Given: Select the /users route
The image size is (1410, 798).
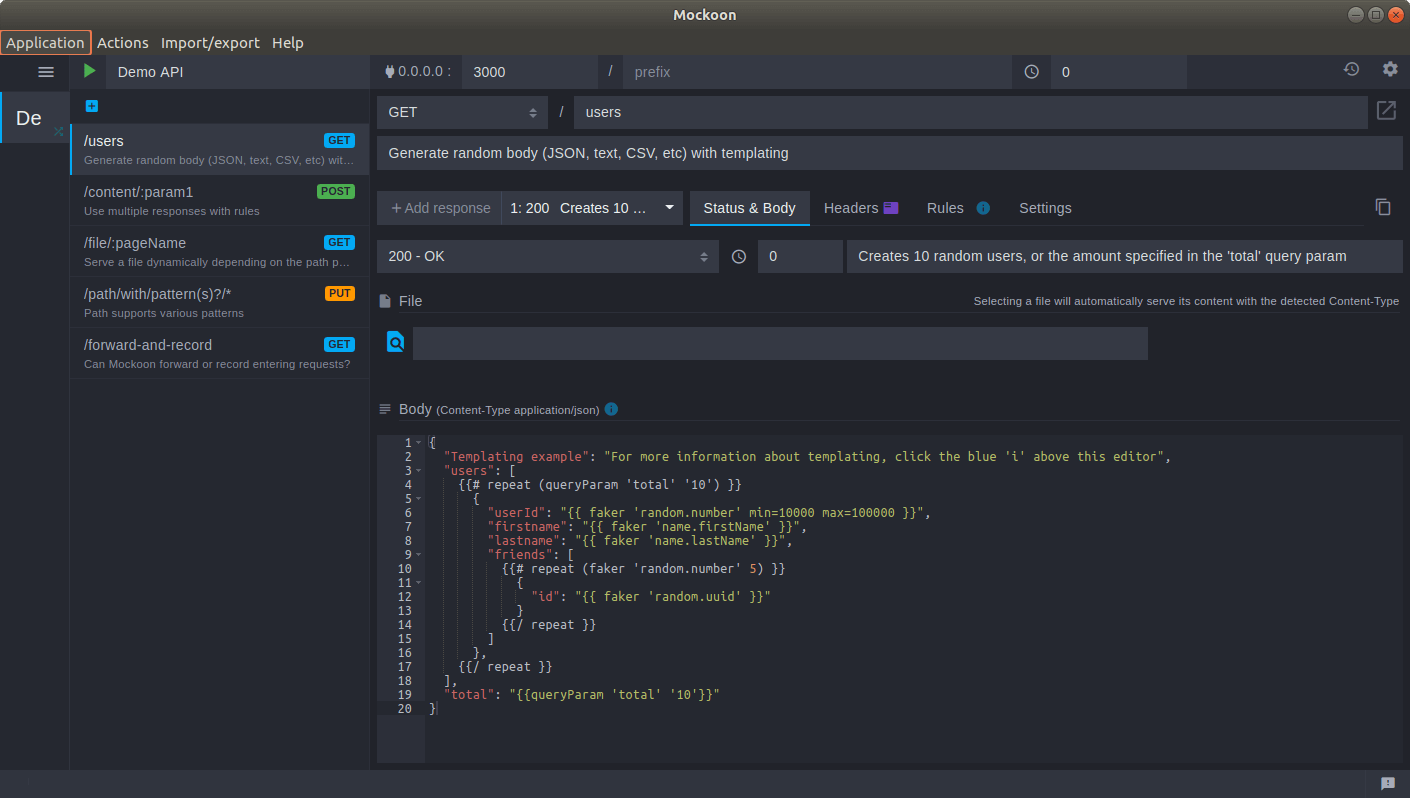Looking at the screenshot, I should point(219,149).
